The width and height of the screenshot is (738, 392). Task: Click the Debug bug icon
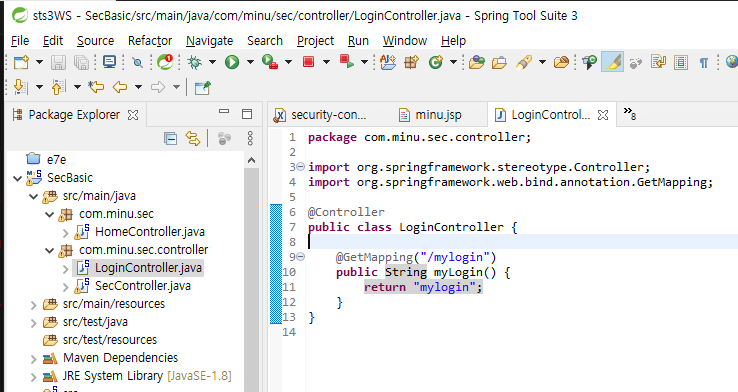coord(194,62)
